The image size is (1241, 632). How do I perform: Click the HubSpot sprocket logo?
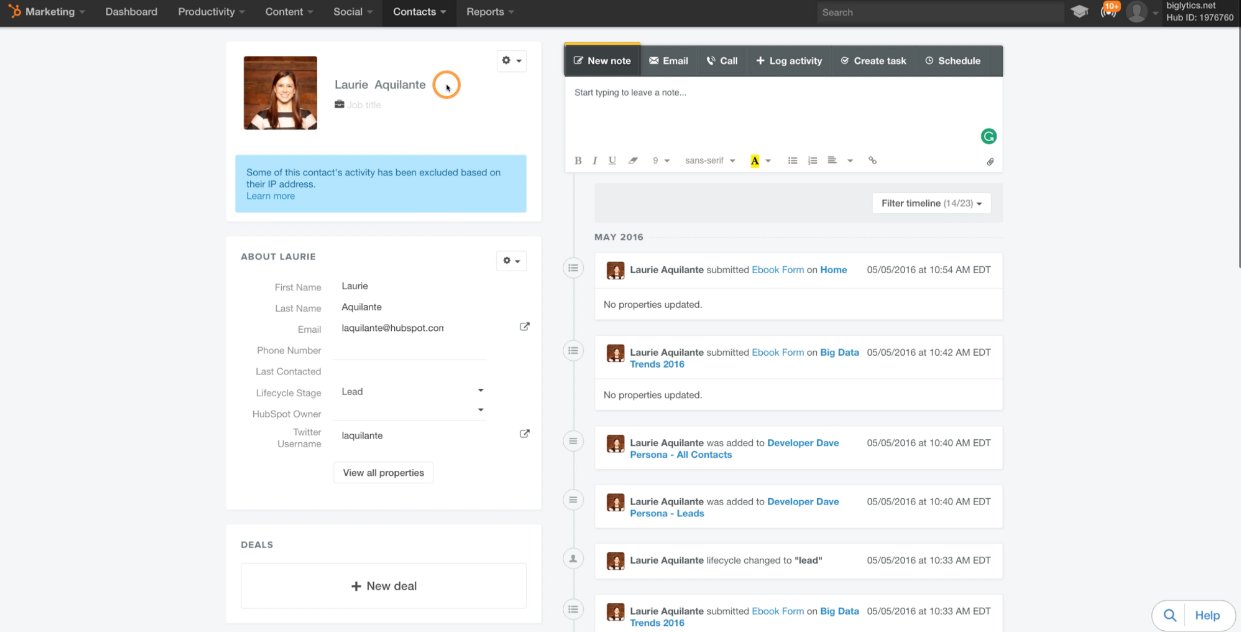[16, 12]
